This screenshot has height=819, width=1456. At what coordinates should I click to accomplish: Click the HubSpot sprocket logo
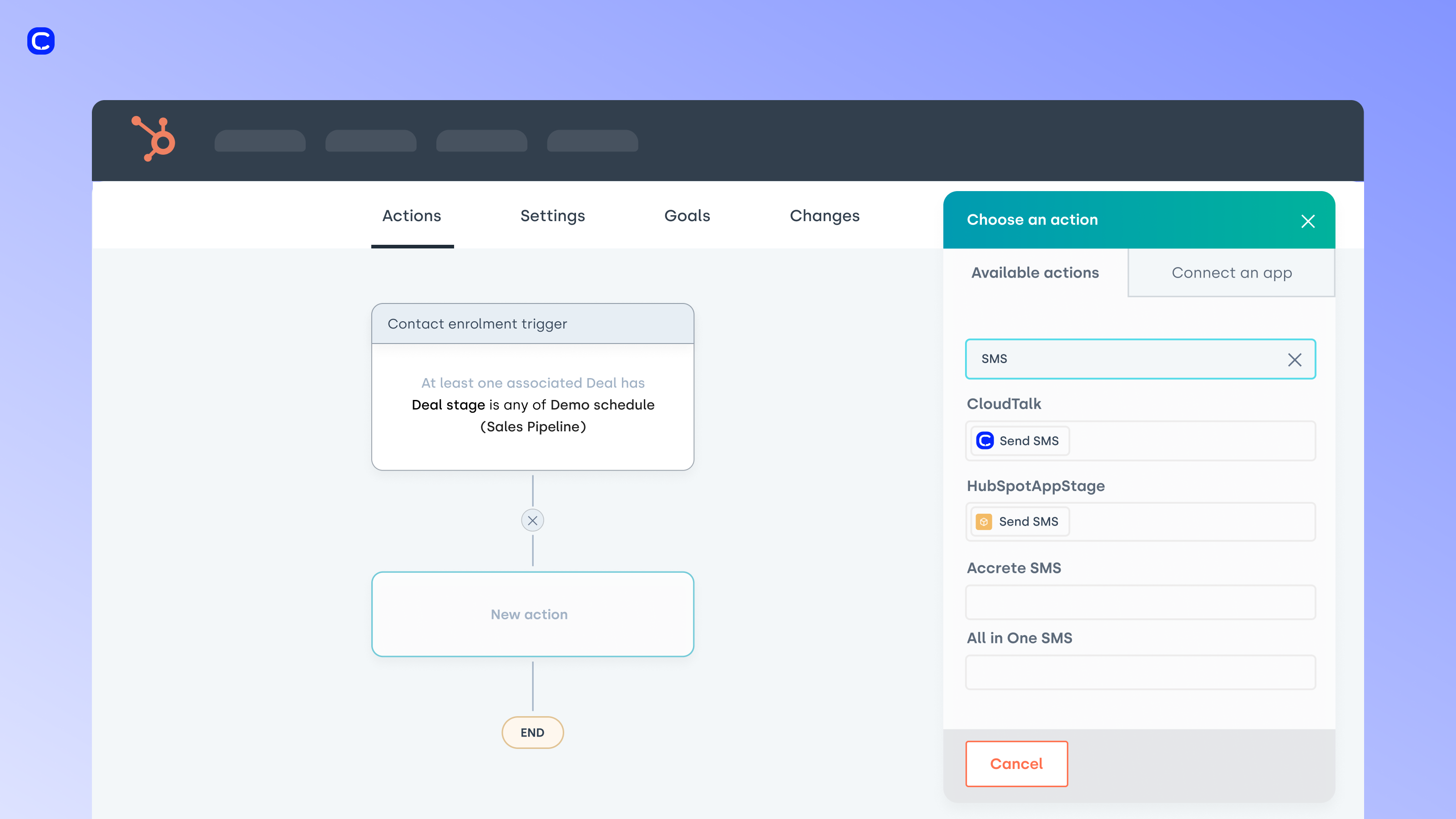(x=154, y=139)
